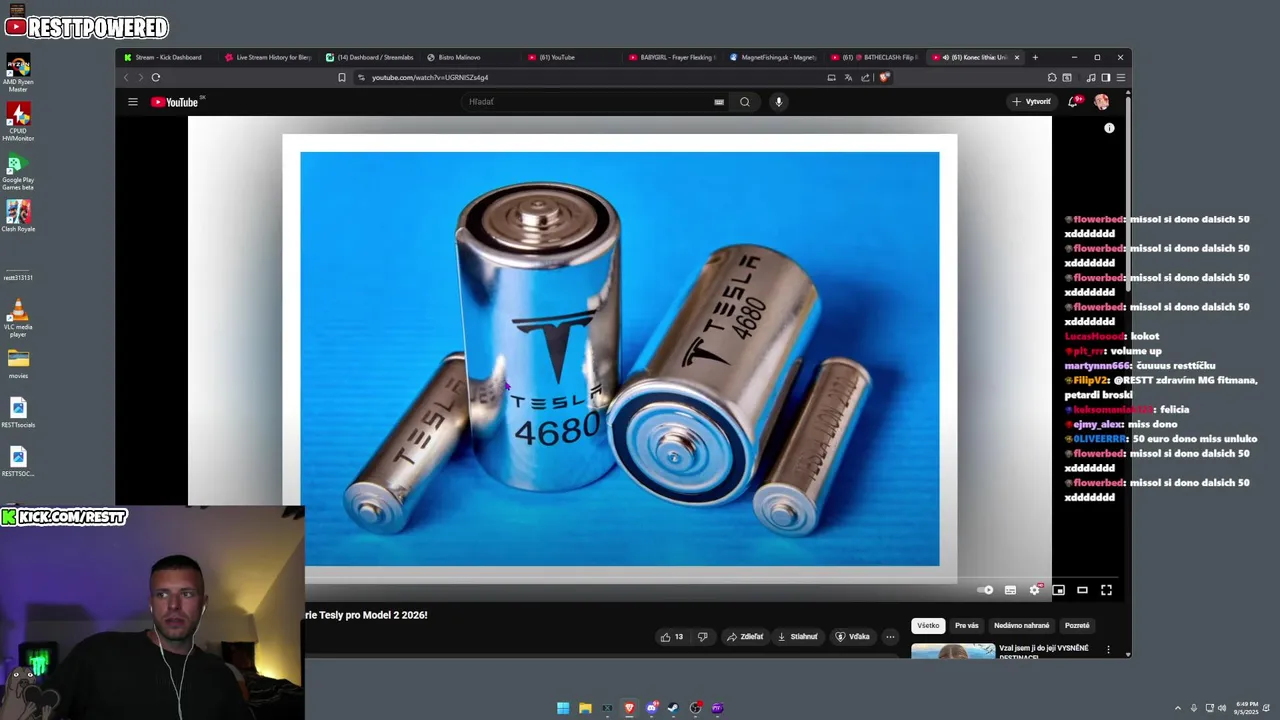Click Zdieľať share button
This screenshot has height=720, width=1280.
[x=745, y=637]
